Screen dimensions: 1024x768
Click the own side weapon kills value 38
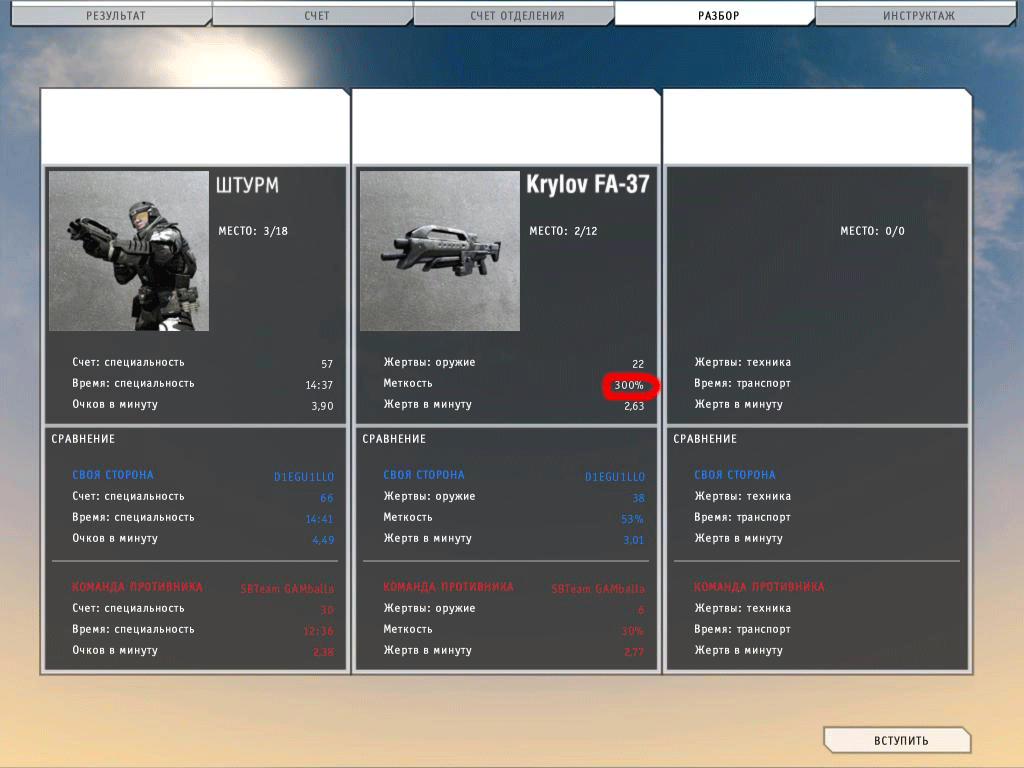(638, 498)
